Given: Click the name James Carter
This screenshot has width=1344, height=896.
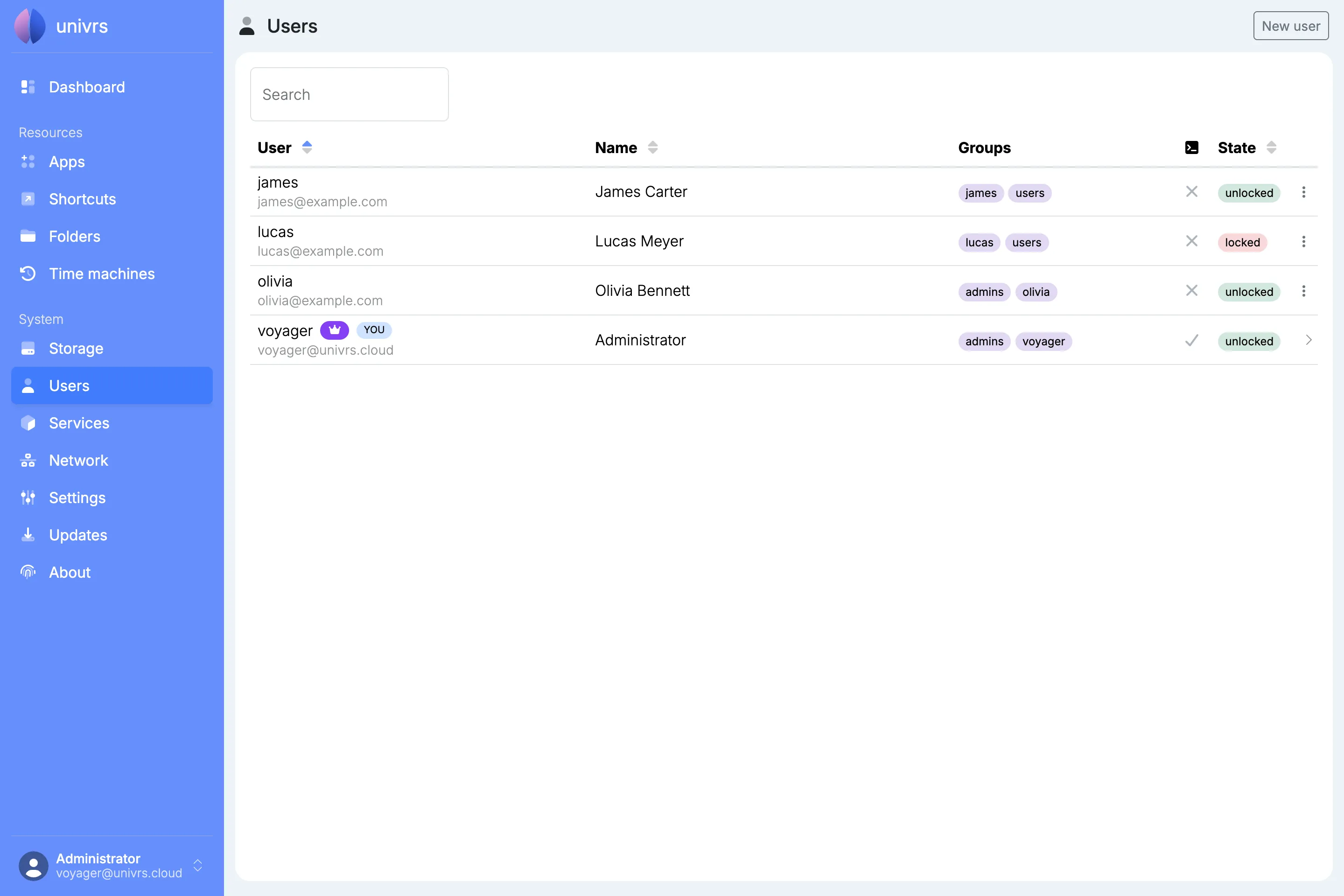Looking at the screenshot, I should (641, 191).
